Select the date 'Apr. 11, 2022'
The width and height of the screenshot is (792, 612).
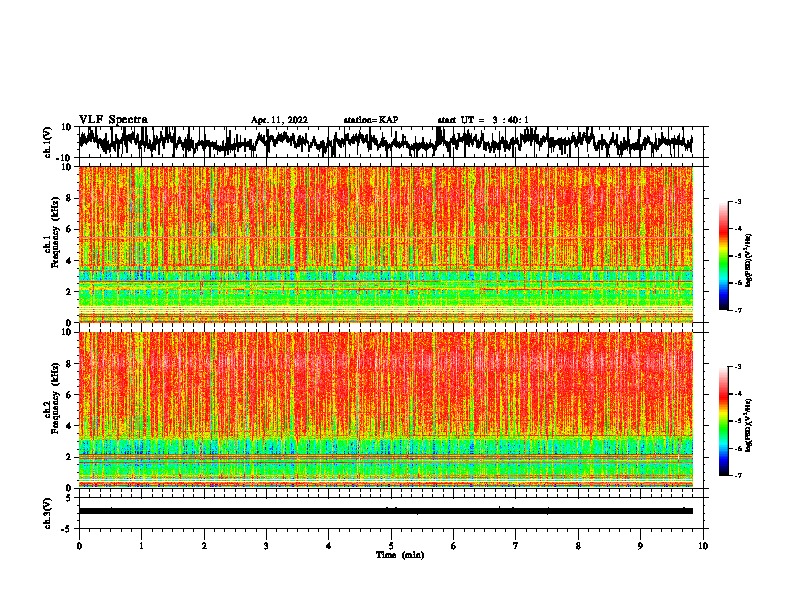(279, 120)
